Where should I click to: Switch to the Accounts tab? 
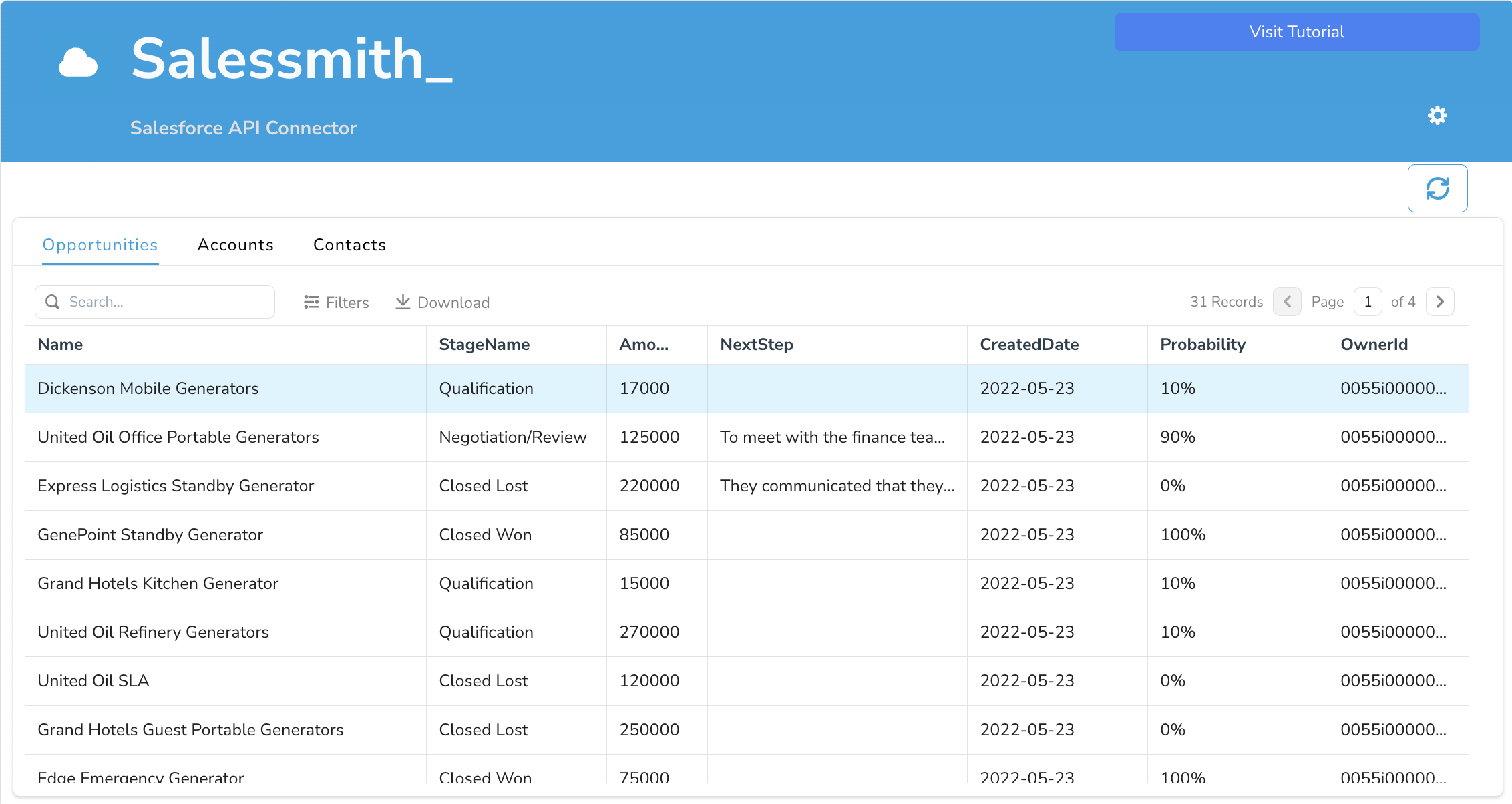point(235,245)
